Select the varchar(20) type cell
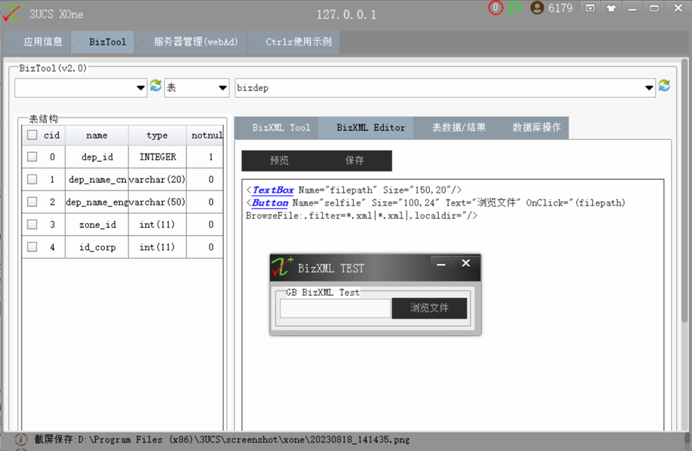The height and width of the screenshot is (451, 692). [157, 179]
